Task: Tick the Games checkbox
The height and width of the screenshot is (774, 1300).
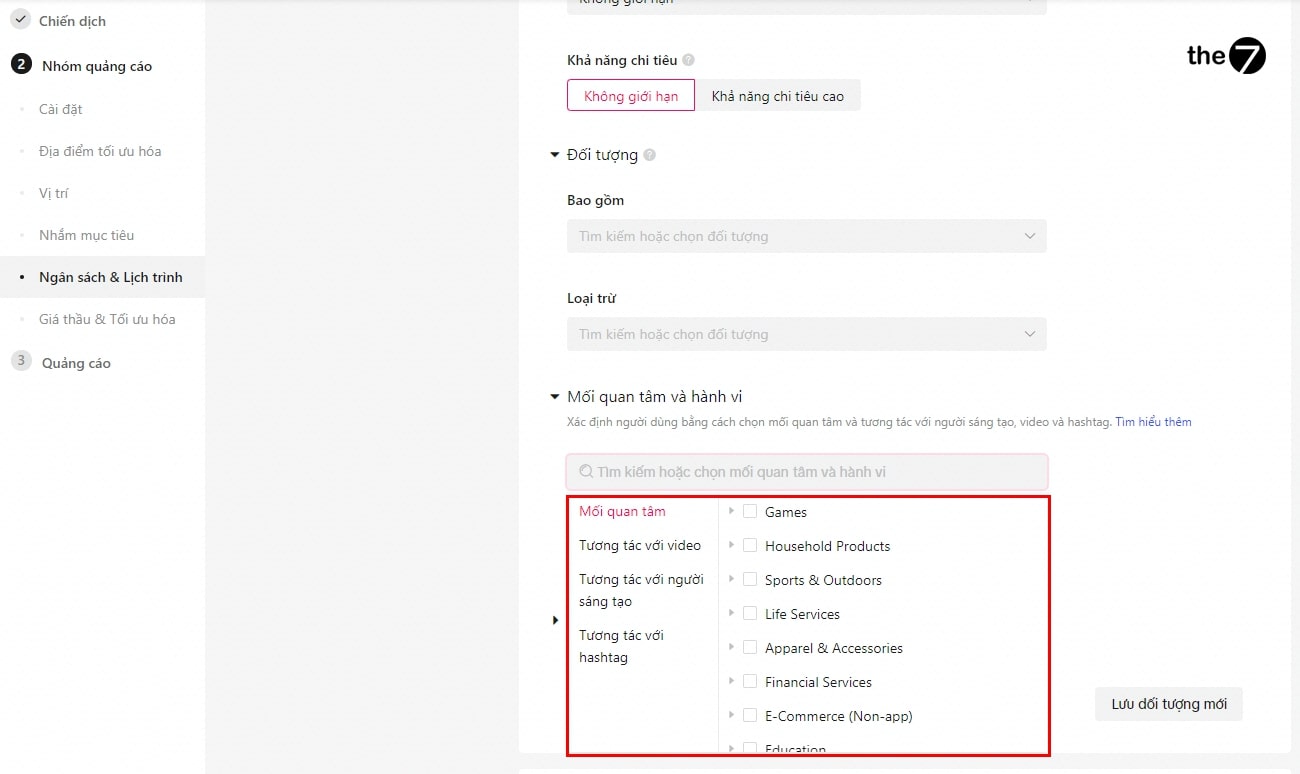Action: pyautogui.click(x=750, y=511)
